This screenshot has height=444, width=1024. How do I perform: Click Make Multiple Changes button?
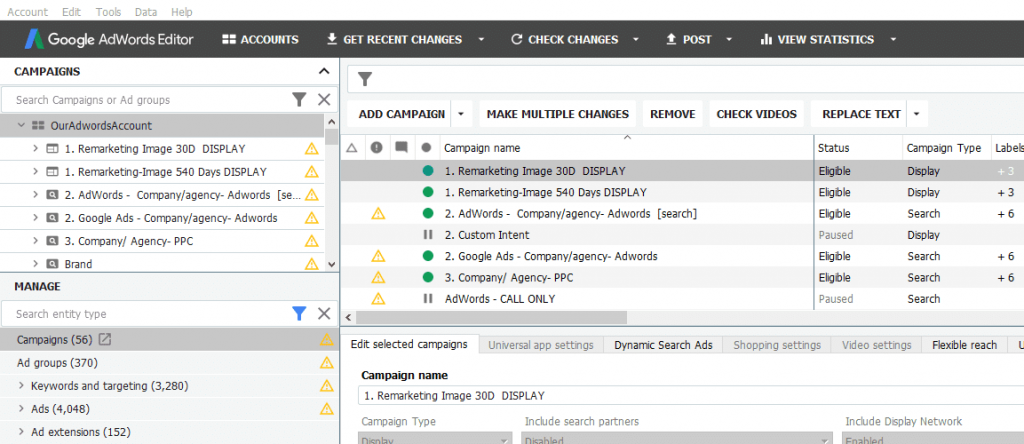[555, 114]
